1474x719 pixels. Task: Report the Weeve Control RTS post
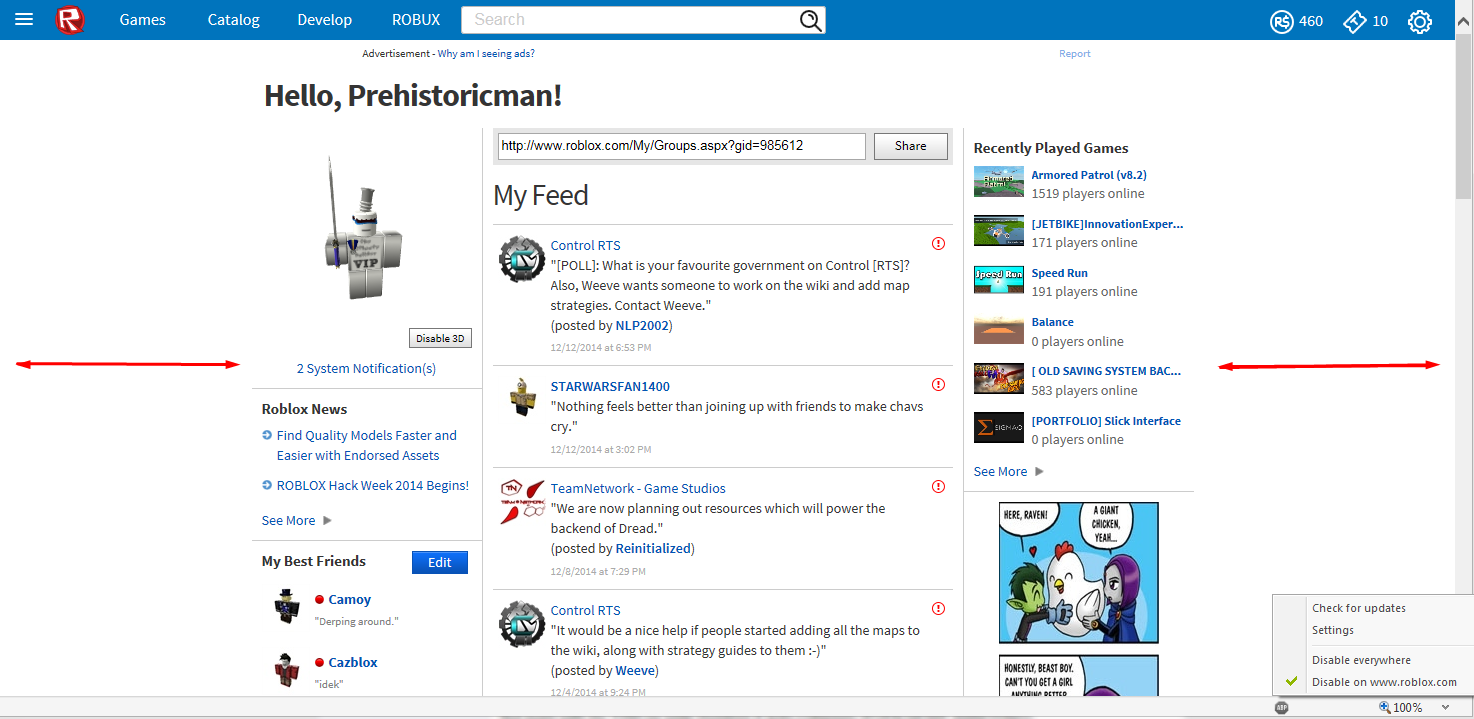tap(938, 608)
